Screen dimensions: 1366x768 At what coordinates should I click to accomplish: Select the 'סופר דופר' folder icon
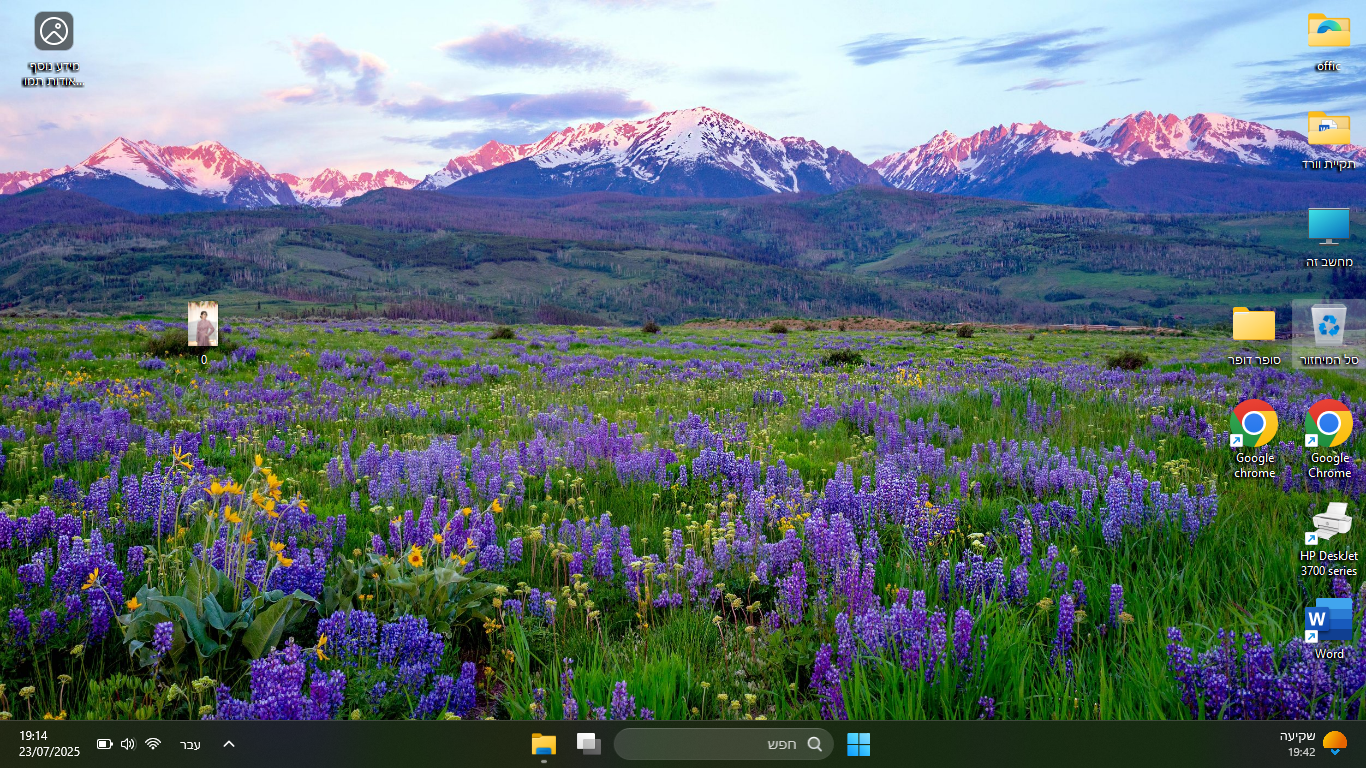[x=1254, y=328]
